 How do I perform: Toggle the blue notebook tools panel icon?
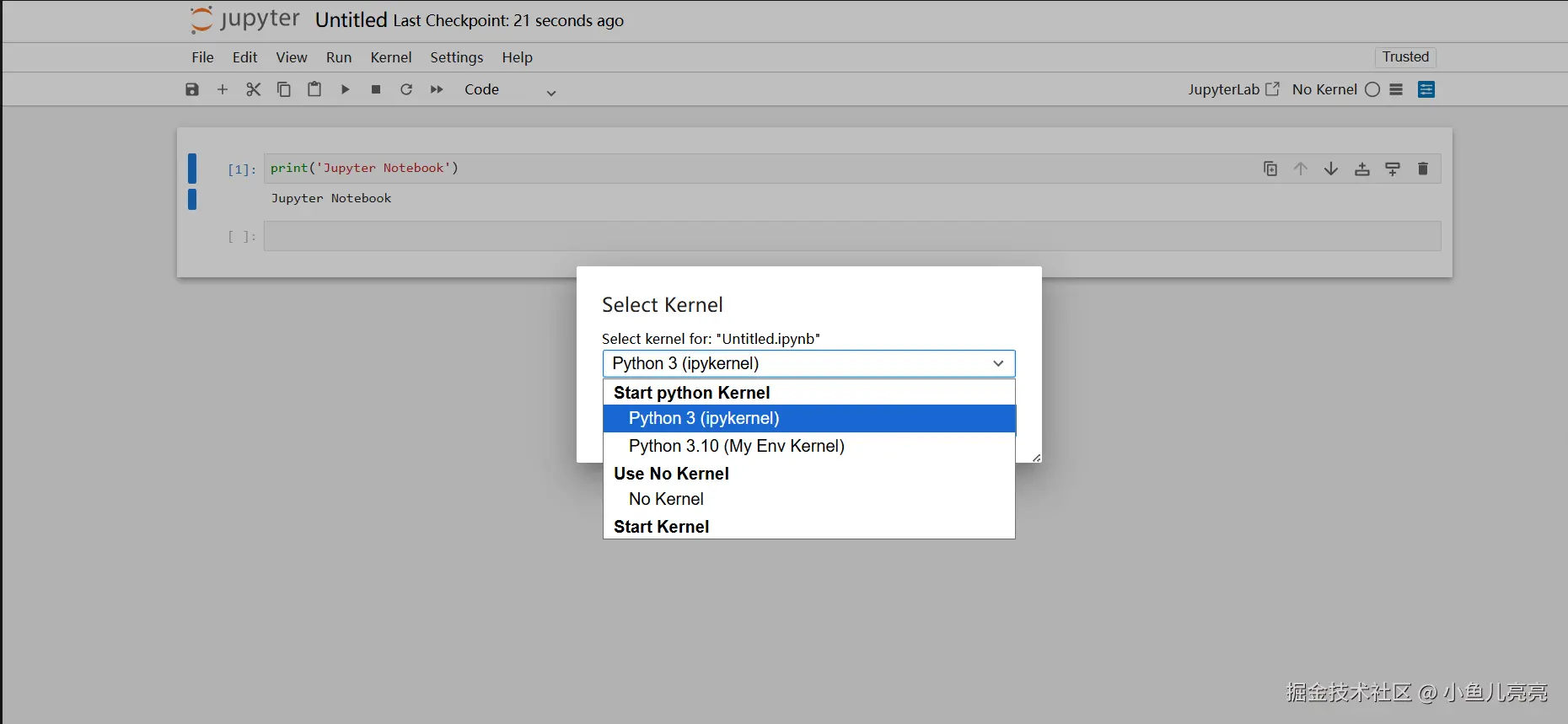1426,89
